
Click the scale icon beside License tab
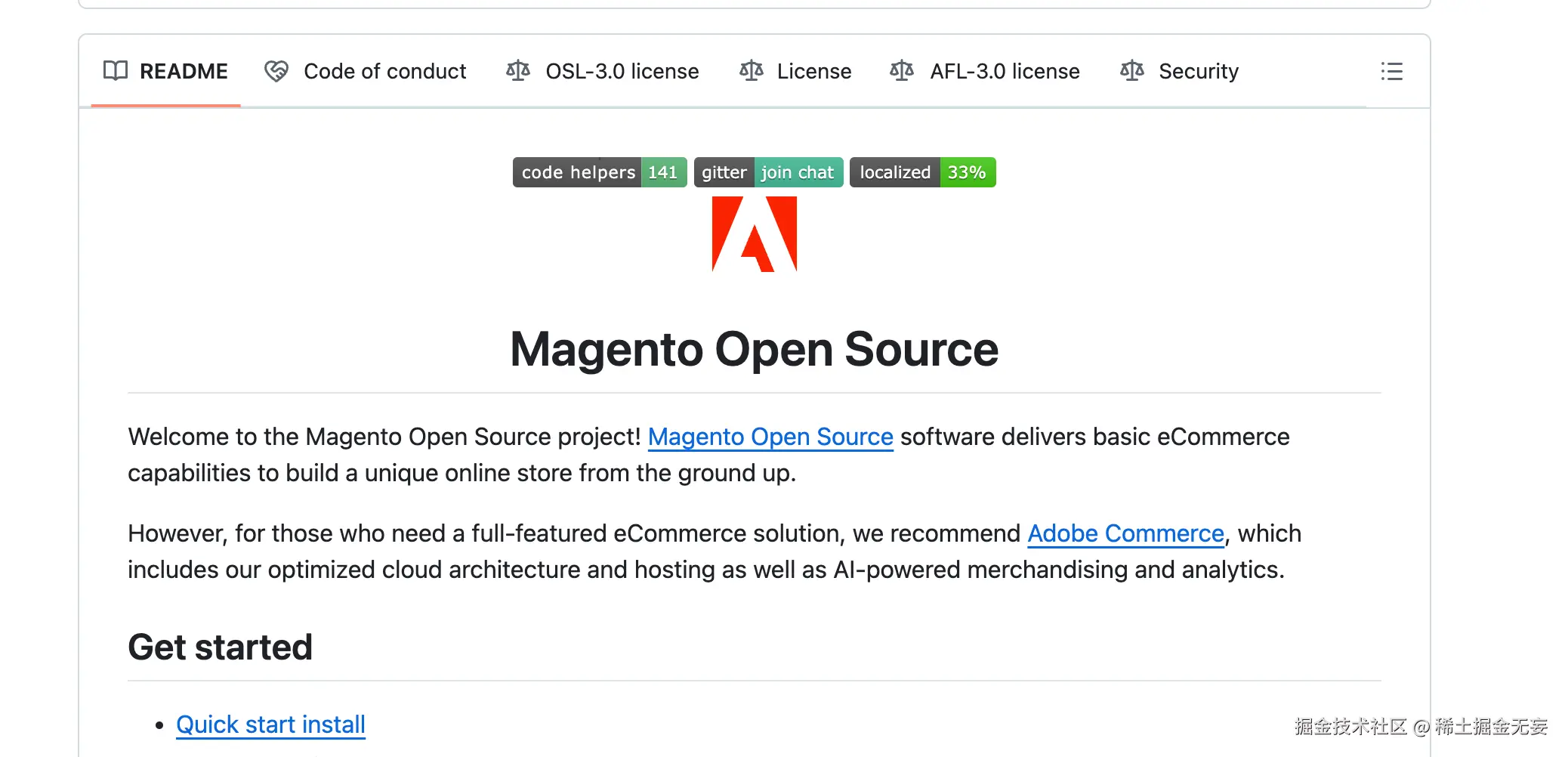click(x=752, y=71)
